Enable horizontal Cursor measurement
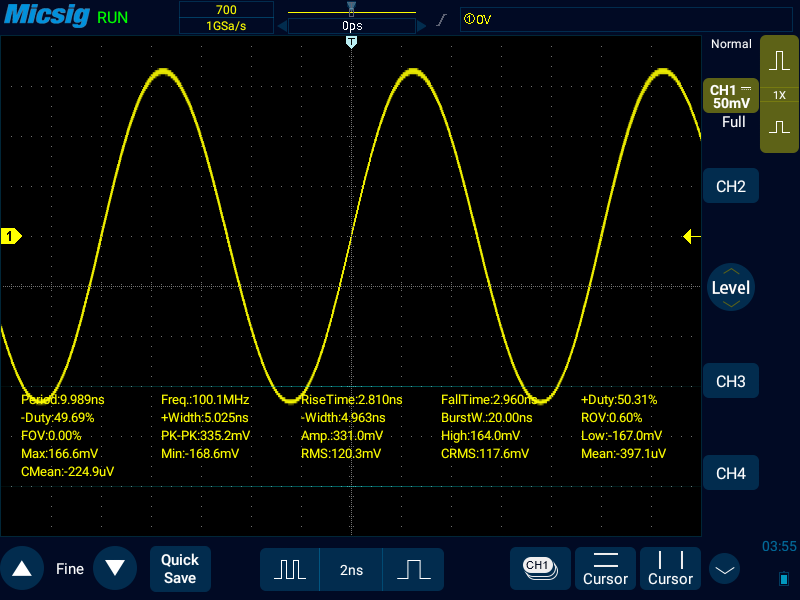 [605, 568]
